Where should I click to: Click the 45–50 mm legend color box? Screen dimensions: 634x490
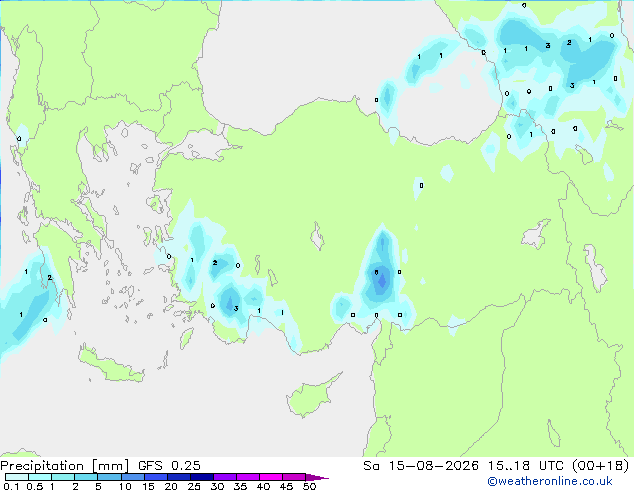click(294, 477)
